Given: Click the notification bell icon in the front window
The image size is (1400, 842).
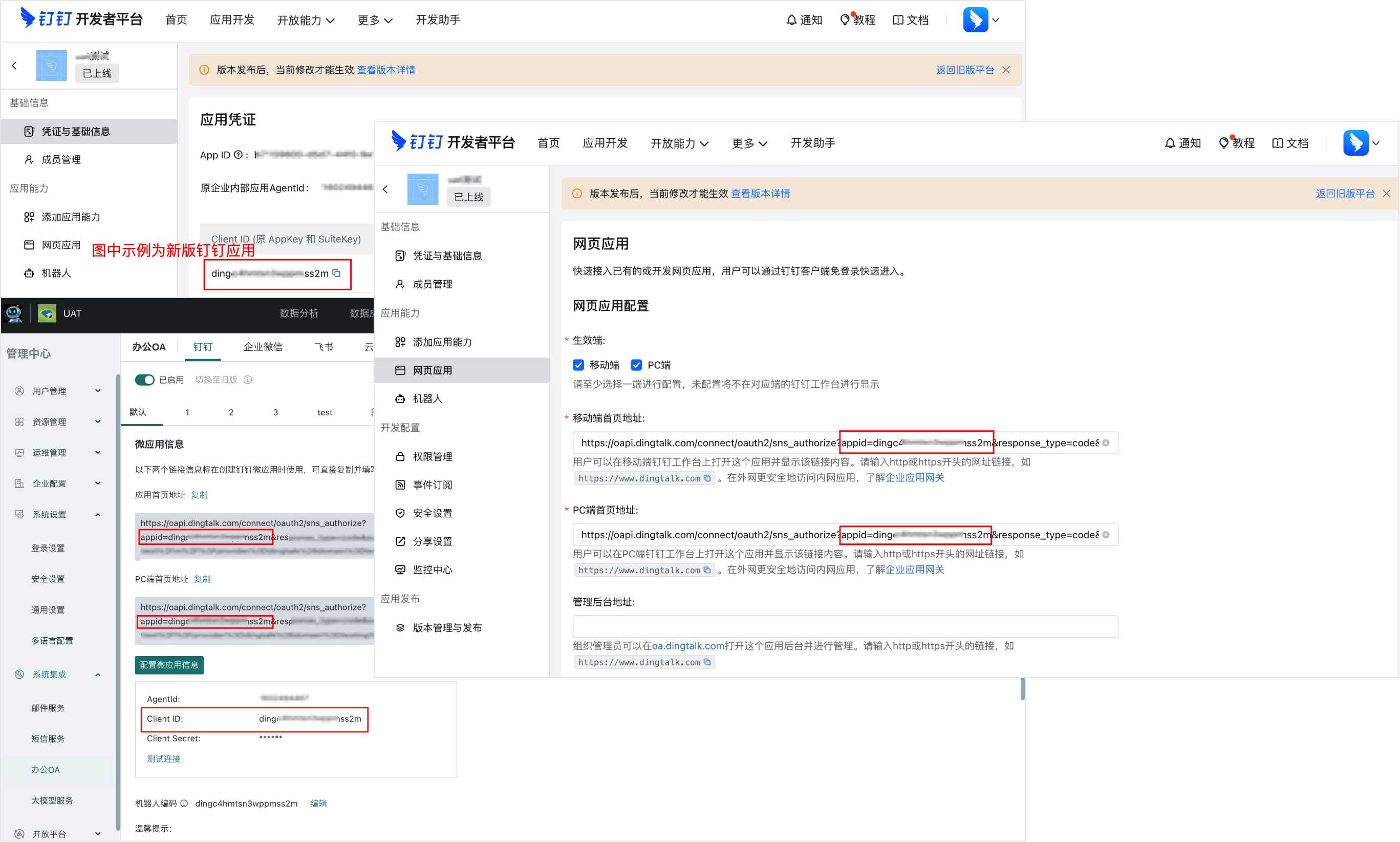Looking at the screenshot, I should (x=1169, y=143).
